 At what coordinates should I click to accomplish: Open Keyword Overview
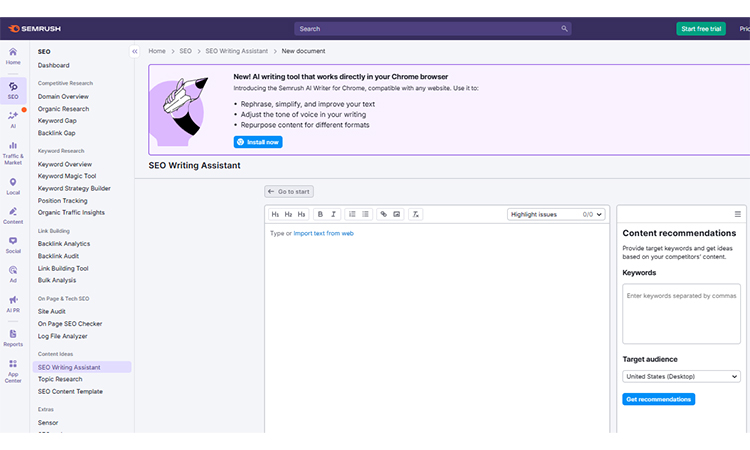(65, 165)
